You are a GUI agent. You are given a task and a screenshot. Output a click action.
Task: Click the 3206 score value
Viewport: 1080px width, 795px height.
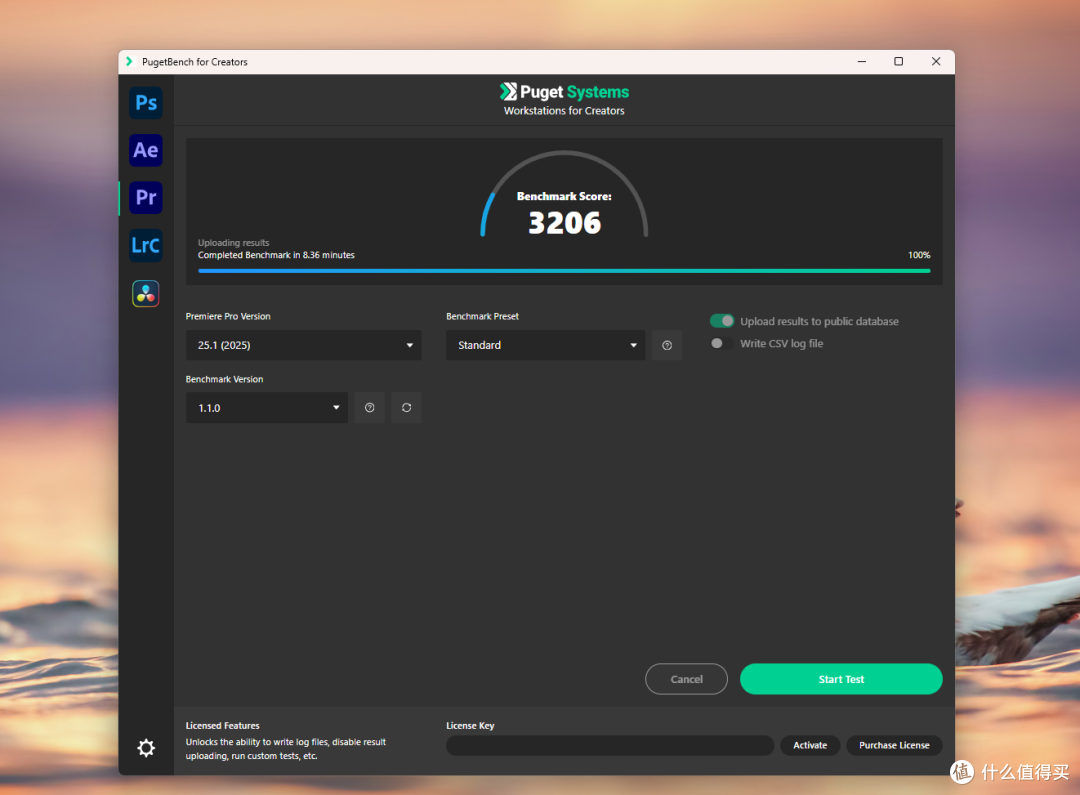tap(564, 223)
